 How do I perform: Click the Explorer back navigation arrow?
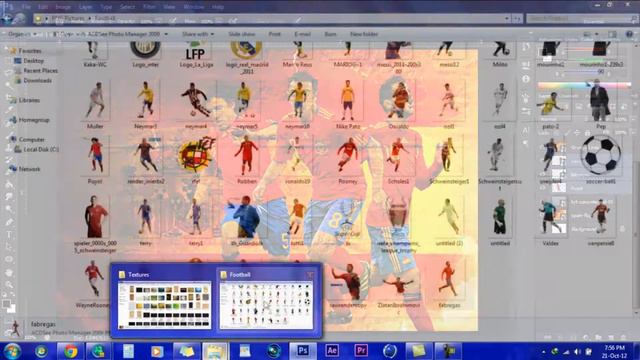tap(7, 19)
